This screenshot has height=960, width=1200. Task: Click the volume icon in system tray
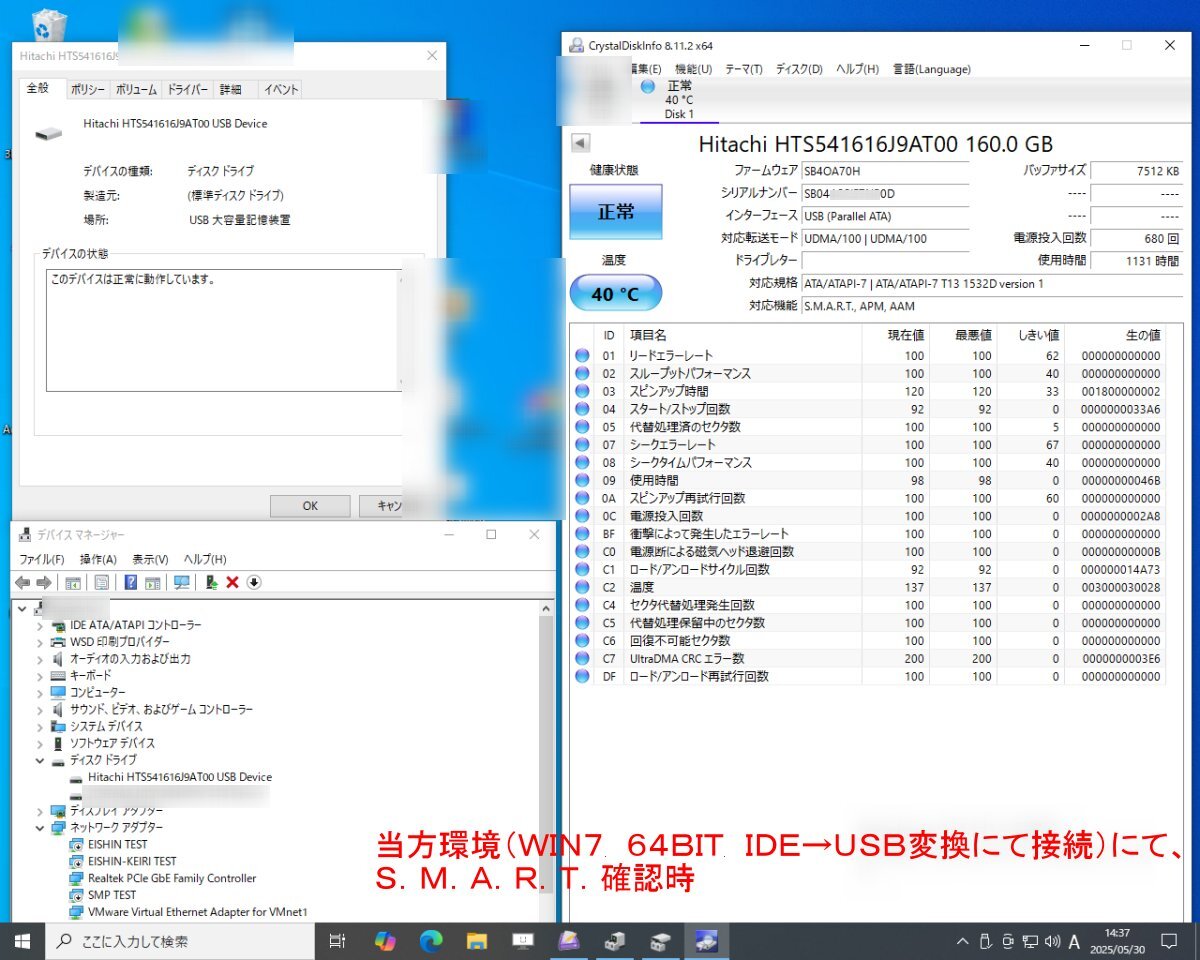pyautogui.click(x=1051, y=941)
